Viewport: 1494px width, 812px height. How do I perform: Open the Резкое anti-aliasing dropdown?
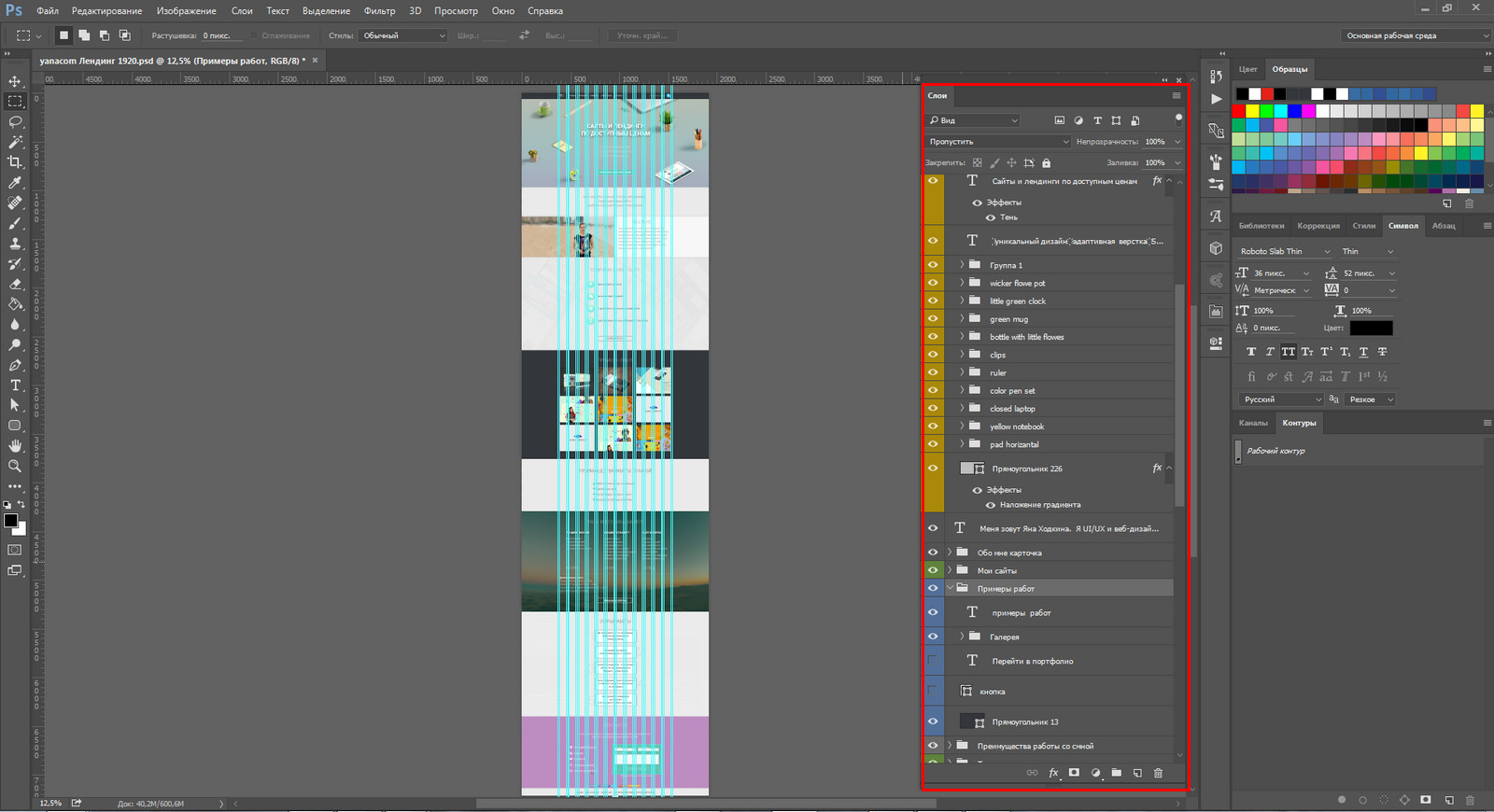tap(1371, 399)
